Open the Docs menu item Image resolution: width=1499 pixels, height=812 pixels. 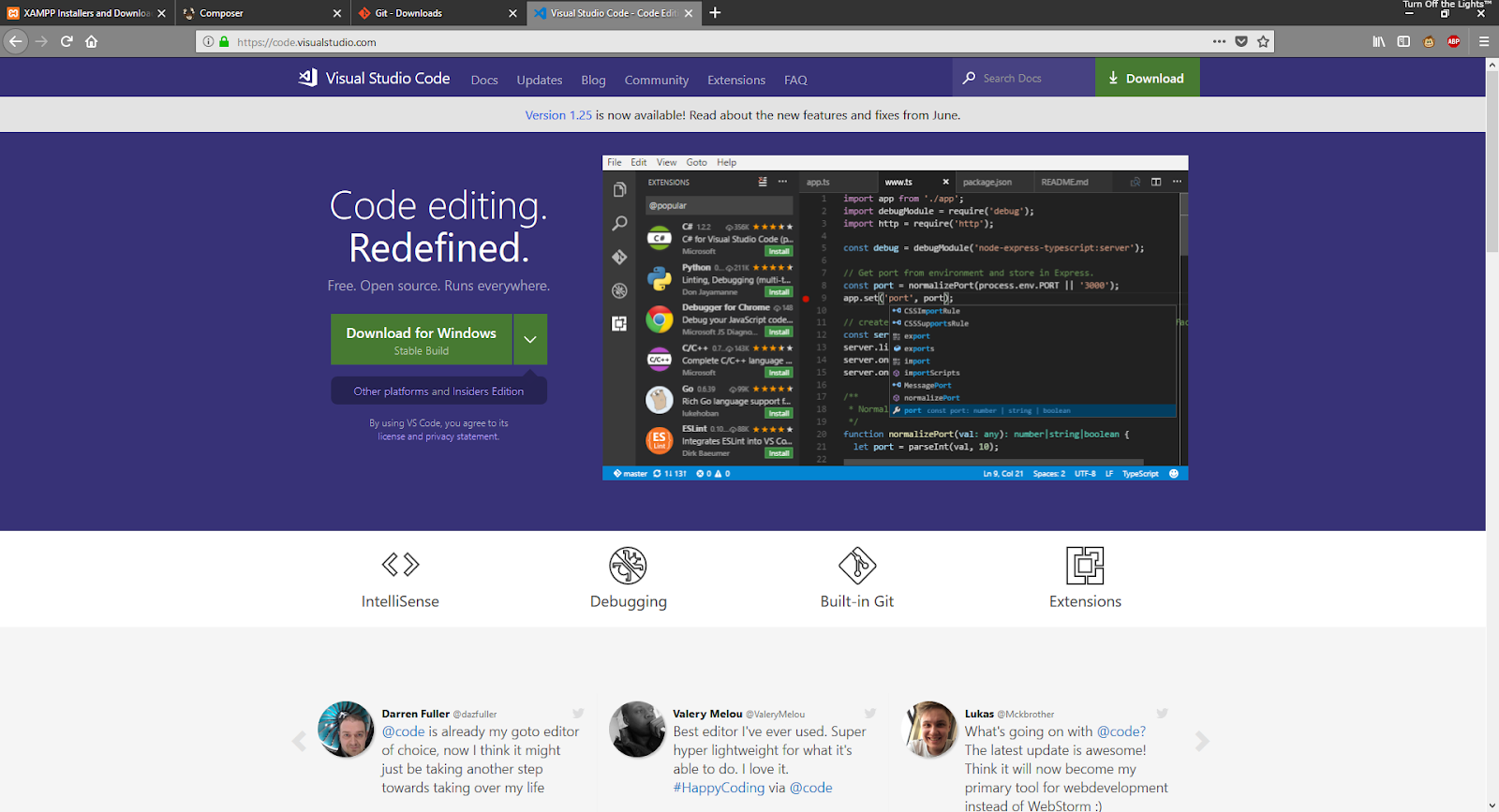pyautogui.click(x=484, y=80)
